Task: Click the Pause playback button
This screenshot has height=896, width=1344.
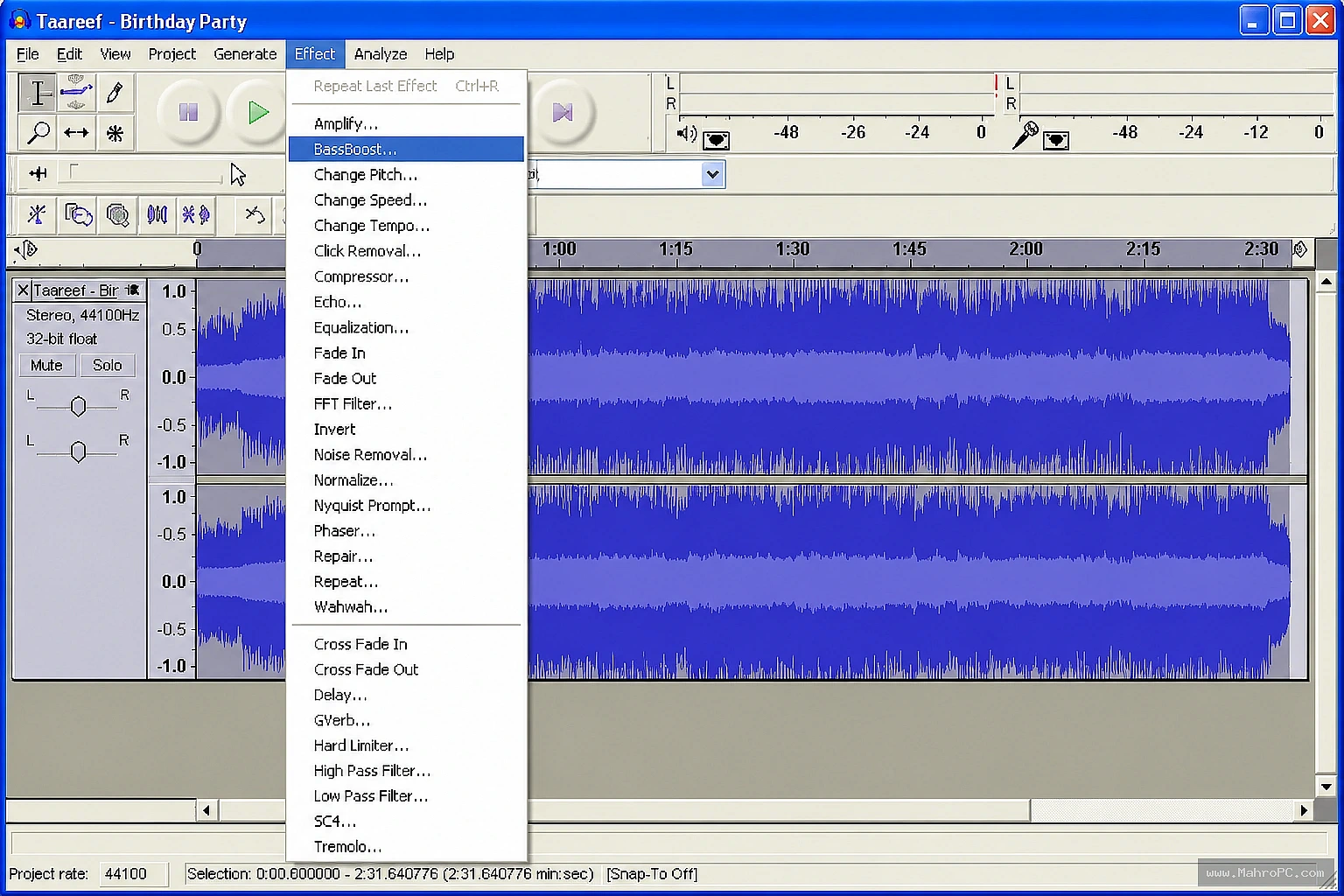Action: coord(188,112)
